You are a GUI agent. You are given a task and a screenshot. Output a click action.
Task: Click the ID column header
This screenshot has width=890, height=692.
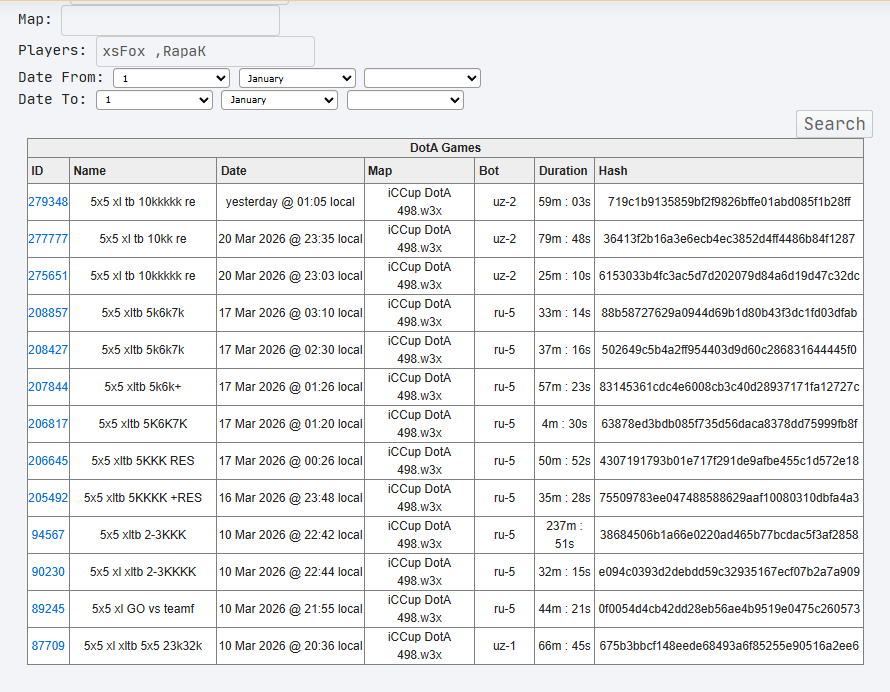click(48, 171)
